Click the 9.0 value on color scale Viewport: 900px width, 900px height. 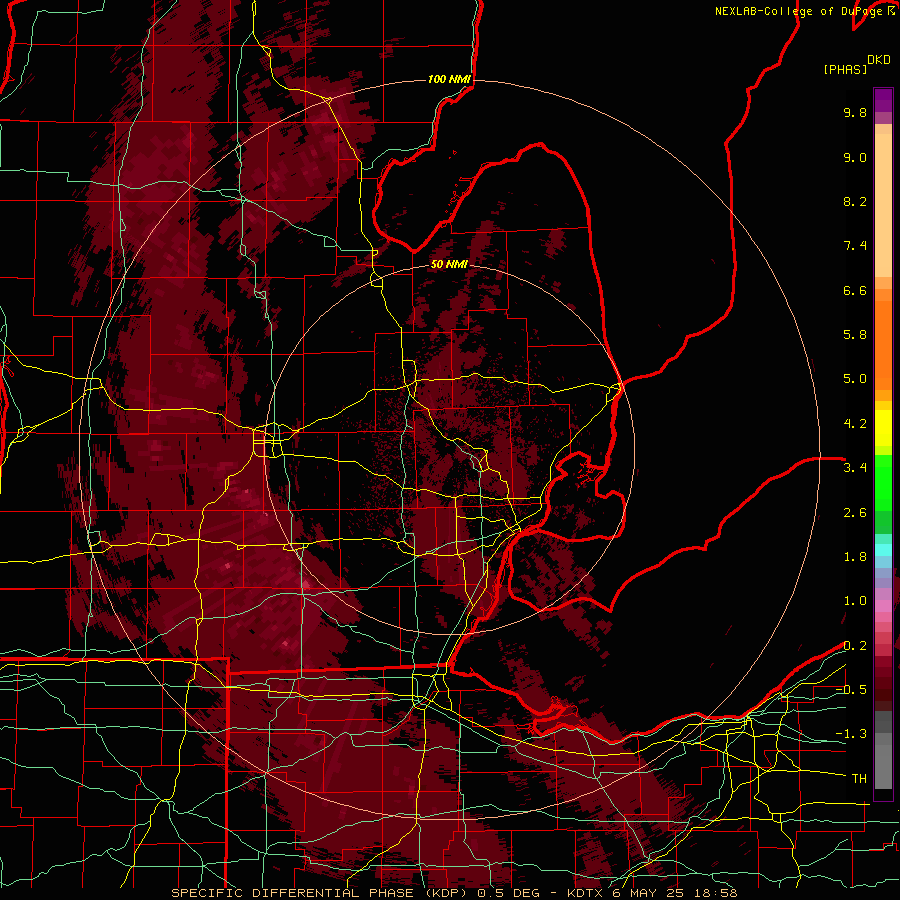click(855, 157)
